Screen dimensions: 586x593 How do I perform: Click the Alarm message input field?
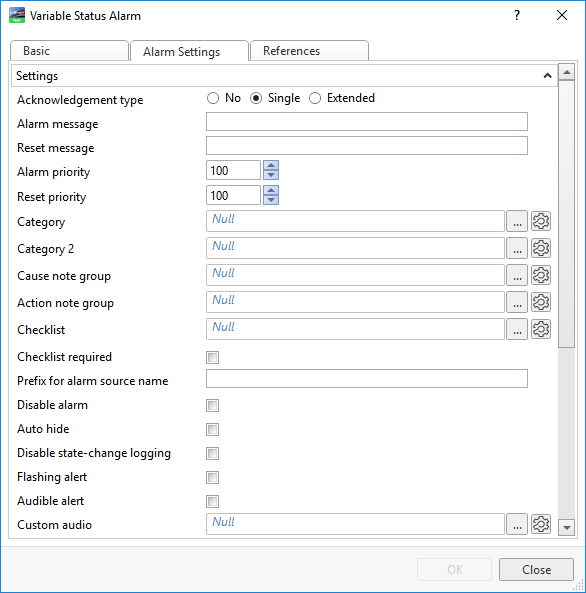(367, 122)
